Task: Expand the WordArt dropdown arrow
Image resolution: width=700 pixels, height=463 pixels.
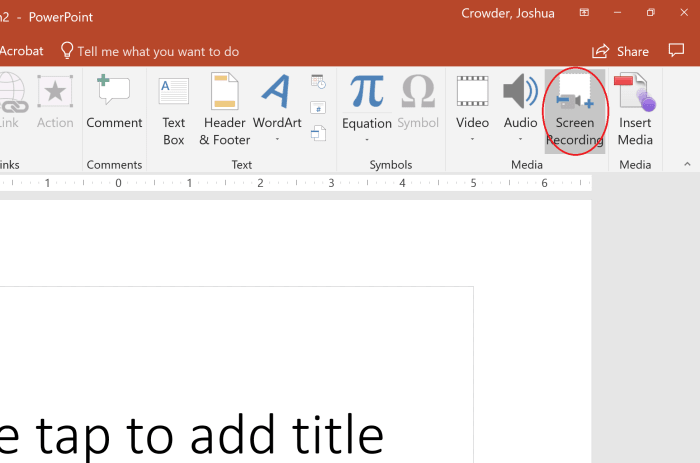Action: click(x=277, y=139)
